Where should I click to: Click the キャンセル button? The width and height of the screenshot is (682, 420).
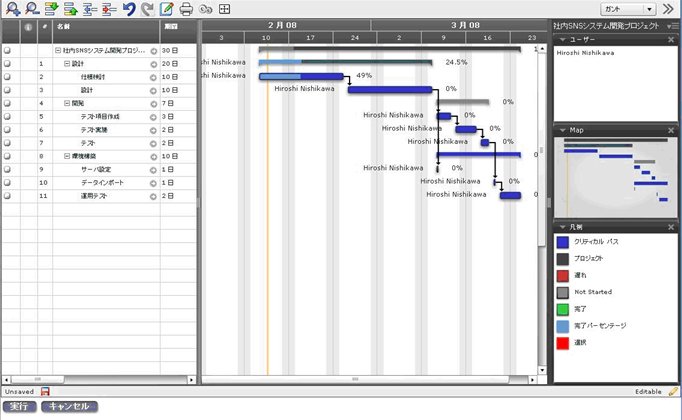(x=69, y=406)
